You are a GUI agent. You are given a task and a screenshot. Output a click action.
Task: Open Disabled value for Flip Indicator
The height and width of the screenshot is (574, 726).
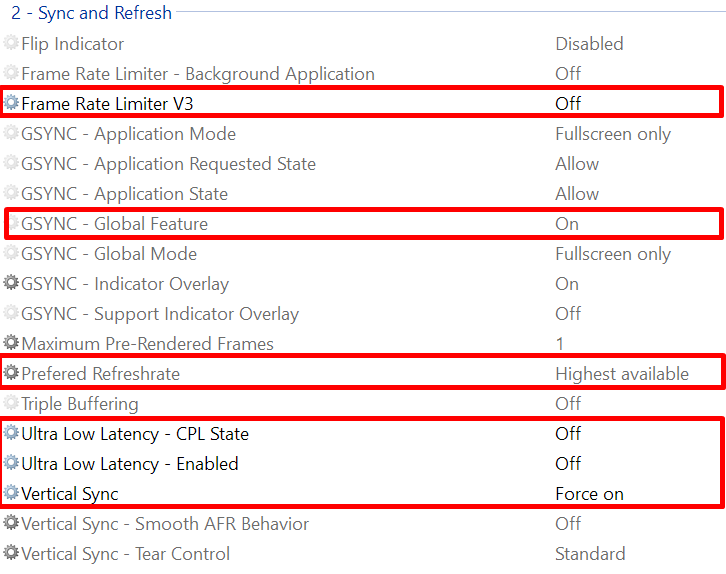(x=589, y=44)
